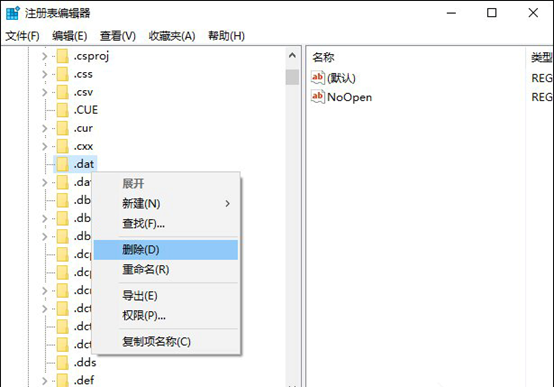Select the .dat tree key label
This screenshot has width=554, height=387.
(x=84, y=164)
